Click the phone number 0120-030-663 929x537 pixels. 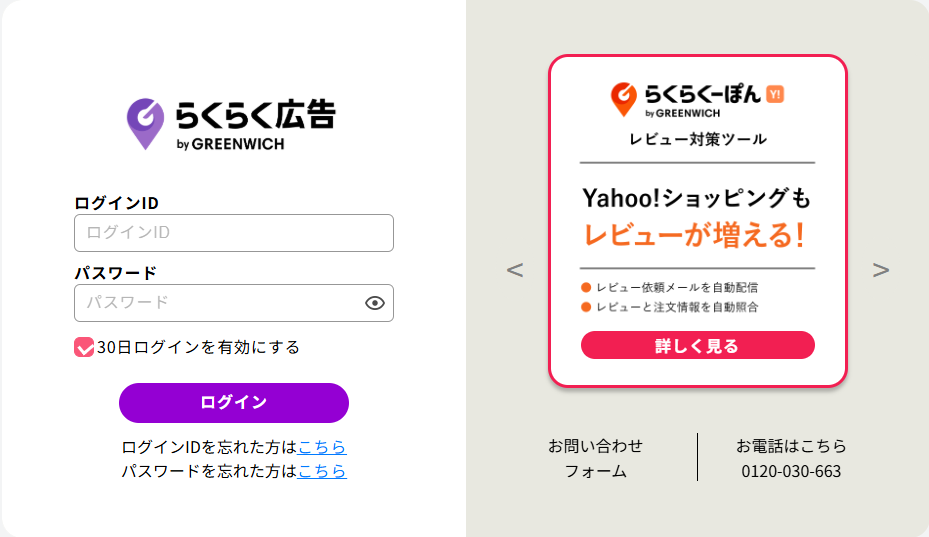791,471
